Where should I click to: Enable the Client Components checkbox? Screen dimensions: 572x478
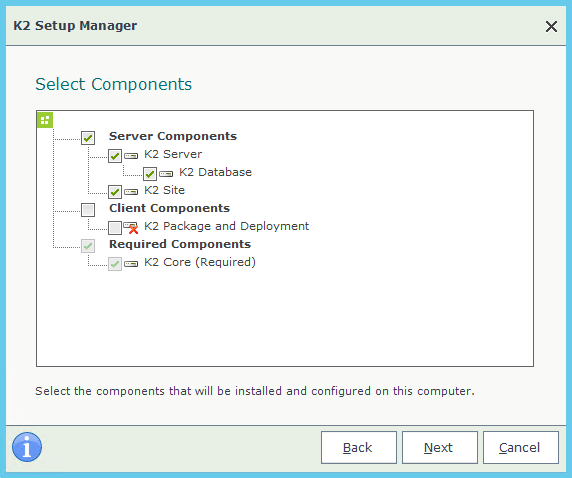coord(88,210)
